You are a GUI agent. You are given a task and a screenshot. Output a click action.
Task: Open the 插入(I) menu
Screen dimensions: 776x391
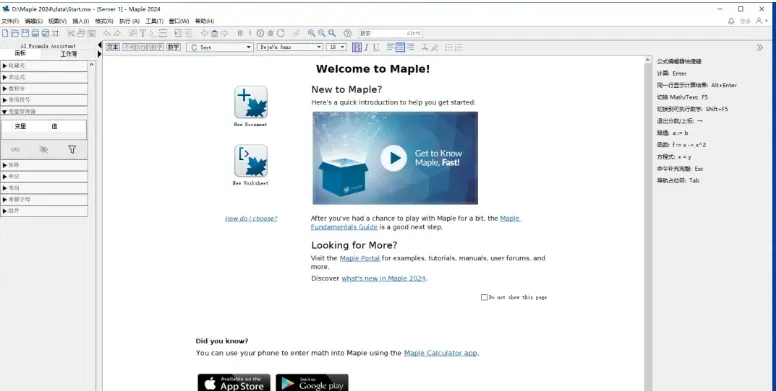pos(81,21)
